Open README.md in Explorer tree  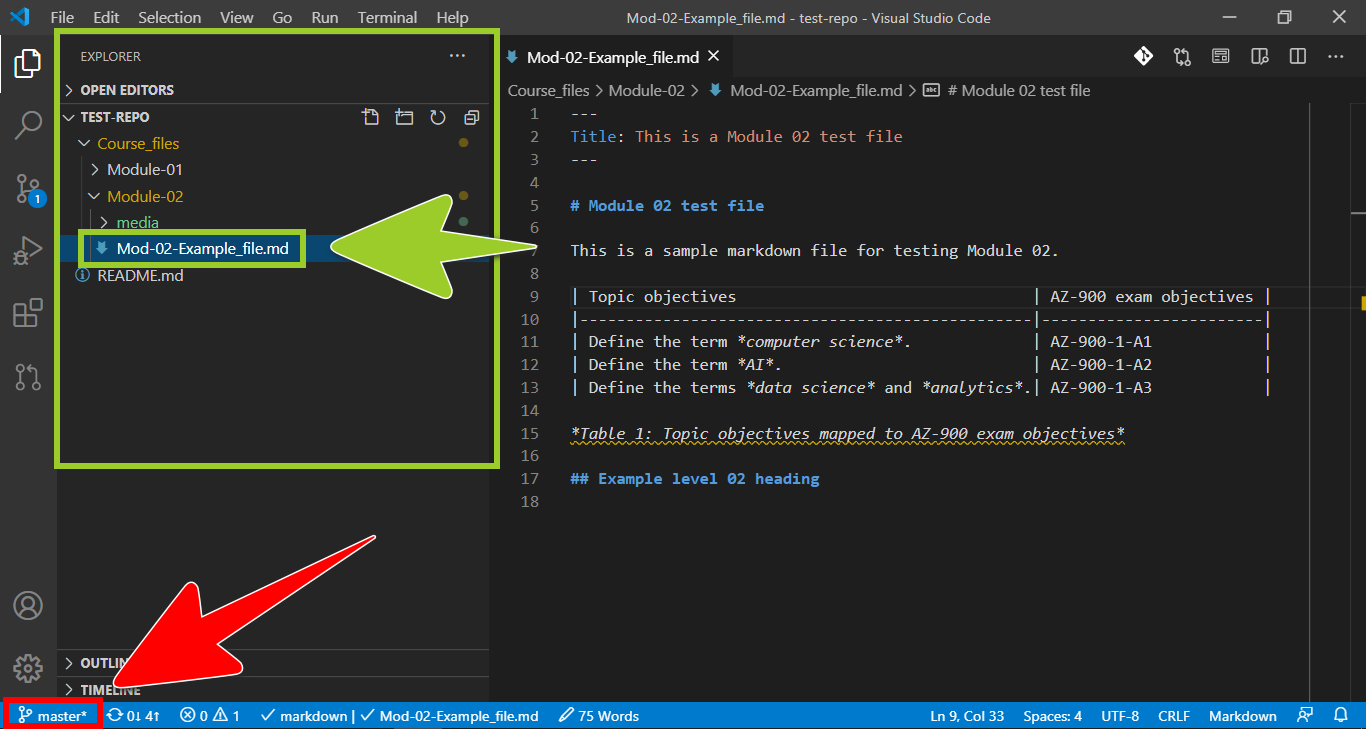point(140,275)
